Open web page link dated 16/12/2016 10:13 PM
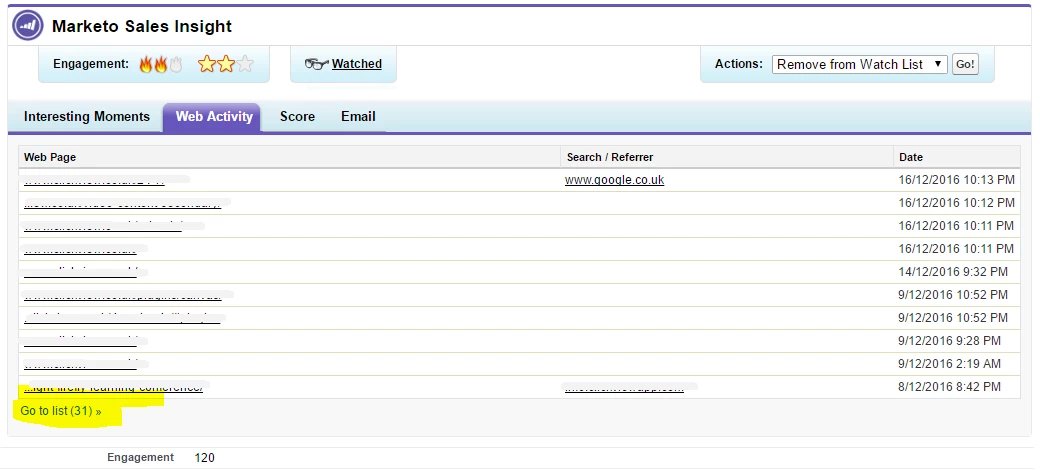The image size is (1040, 470). (94, 180)
